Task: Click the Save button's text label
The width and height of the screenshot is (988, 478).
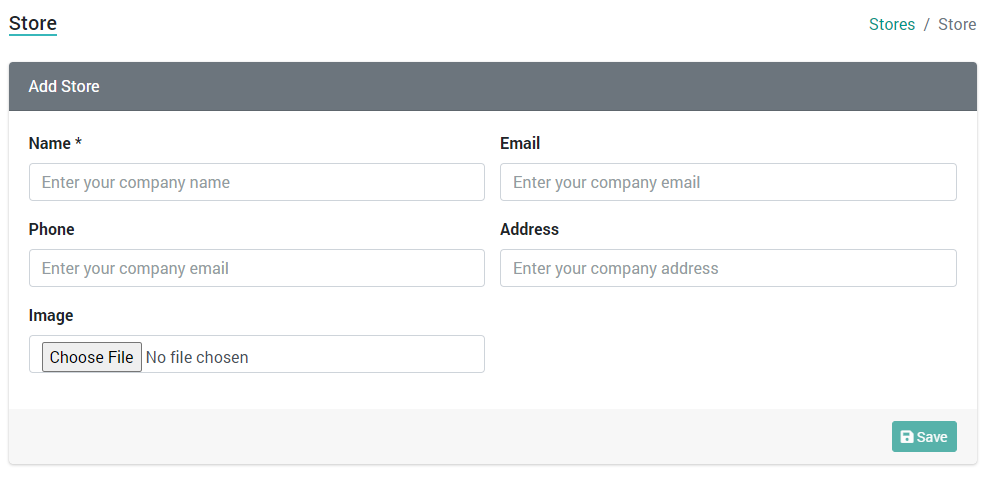Action: coord(932,437)
